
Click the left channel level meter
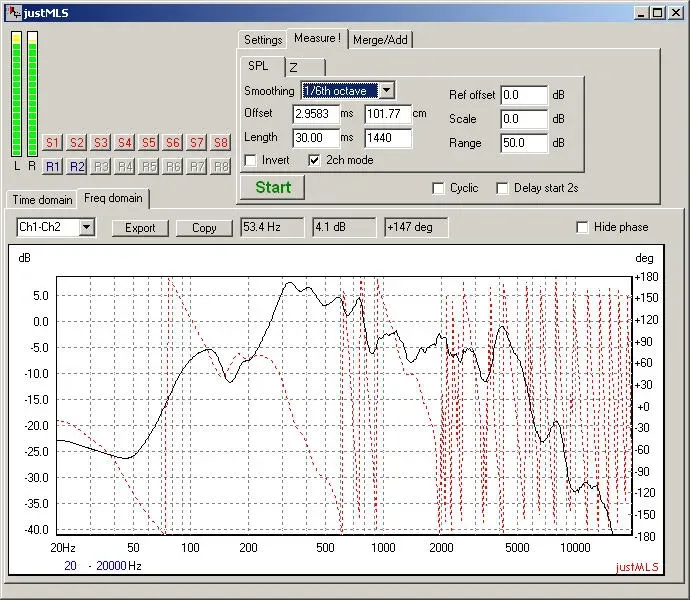point(17,94)
